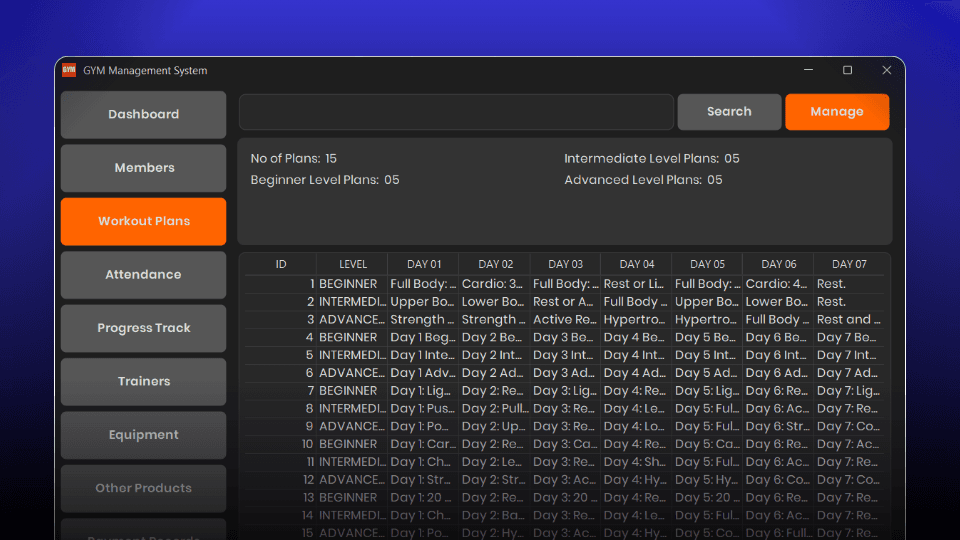Image resolution: width=960 pixels, height=540 pixels.
Task: Click 'Day 1 Adv...' cell in row 6
Action: point(423,373)
